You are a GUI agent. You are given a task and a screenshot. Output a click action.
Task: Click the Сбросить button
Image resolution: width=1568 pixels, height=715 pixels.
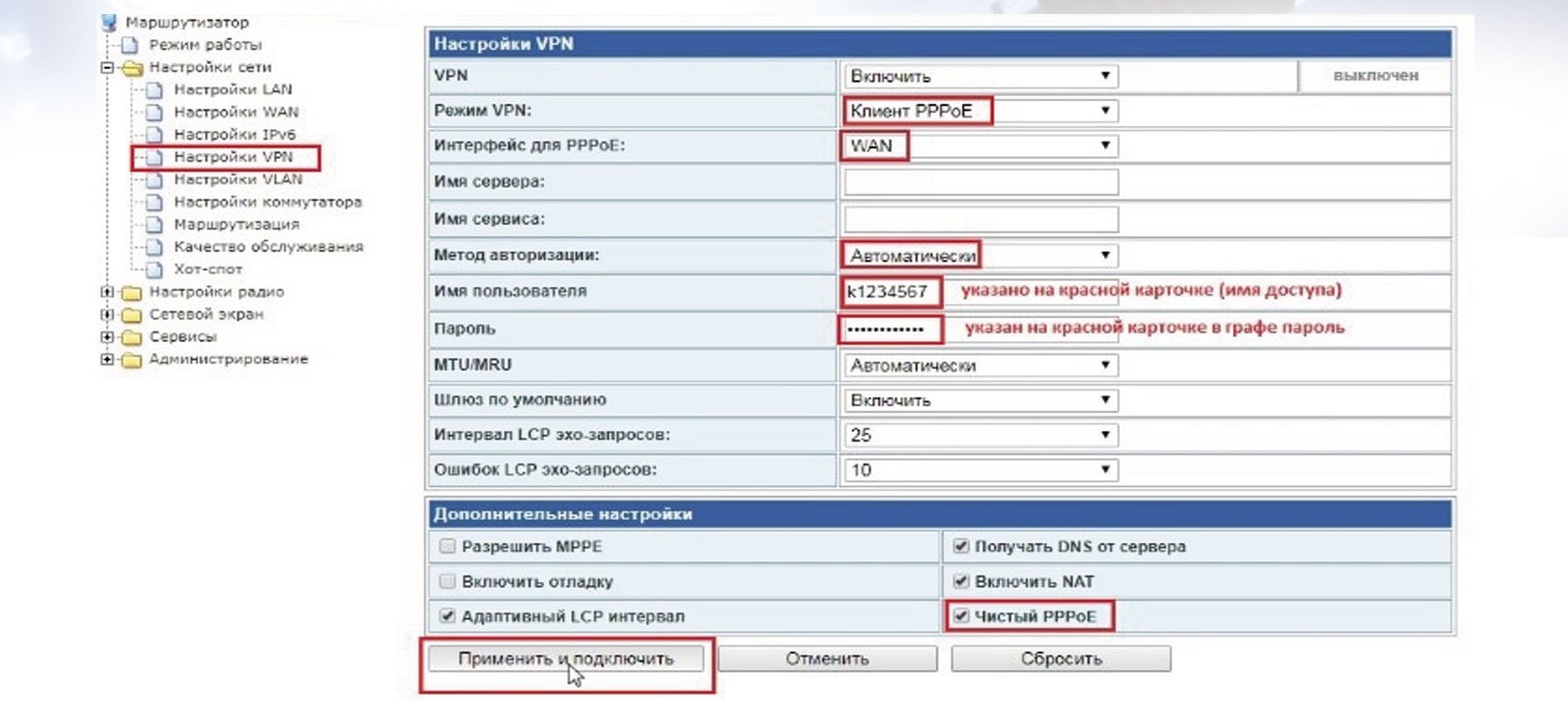point(1061,659)
